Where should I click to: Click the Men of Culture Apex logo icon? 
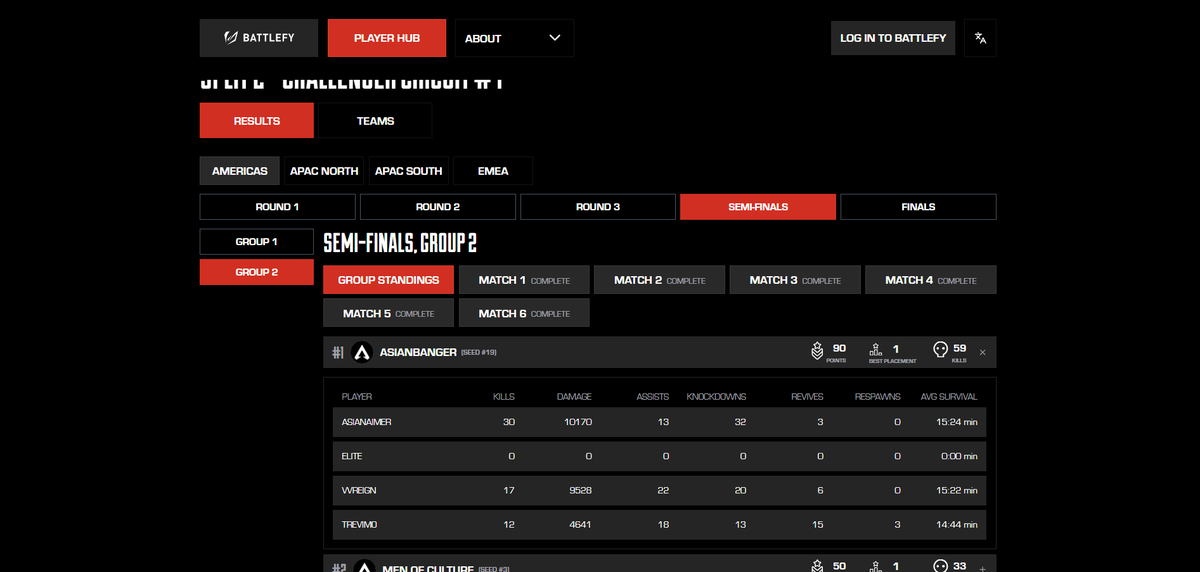click(362, 566)
